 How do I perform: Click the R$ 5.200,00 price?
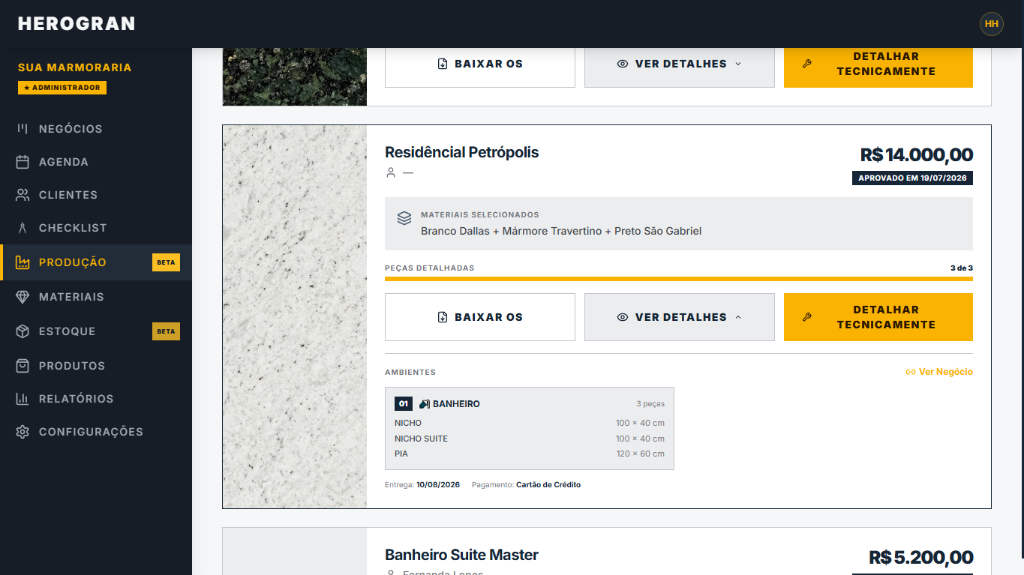tap(921, 557)
